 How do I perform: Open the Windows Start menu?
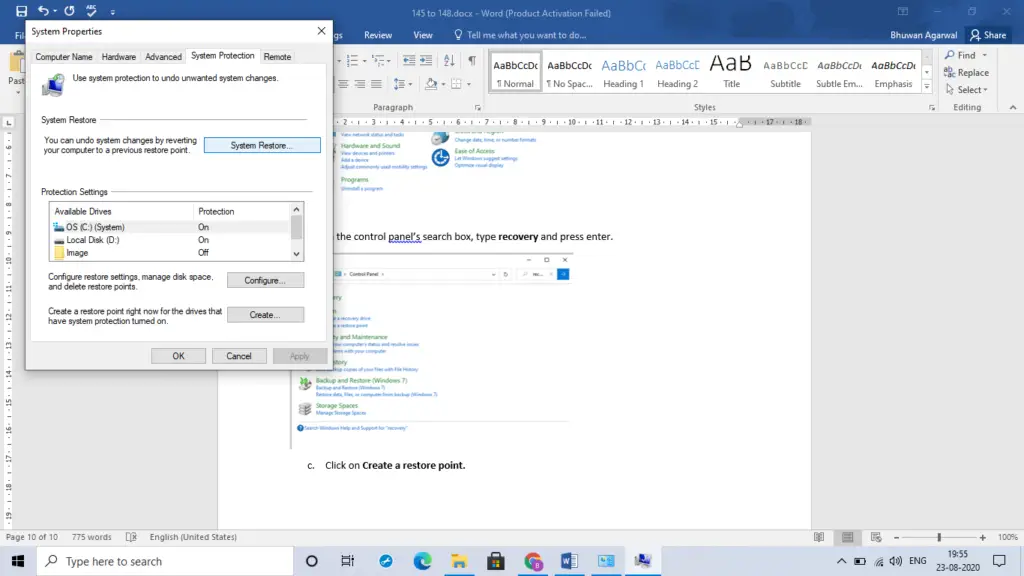[x=18, y=561]
